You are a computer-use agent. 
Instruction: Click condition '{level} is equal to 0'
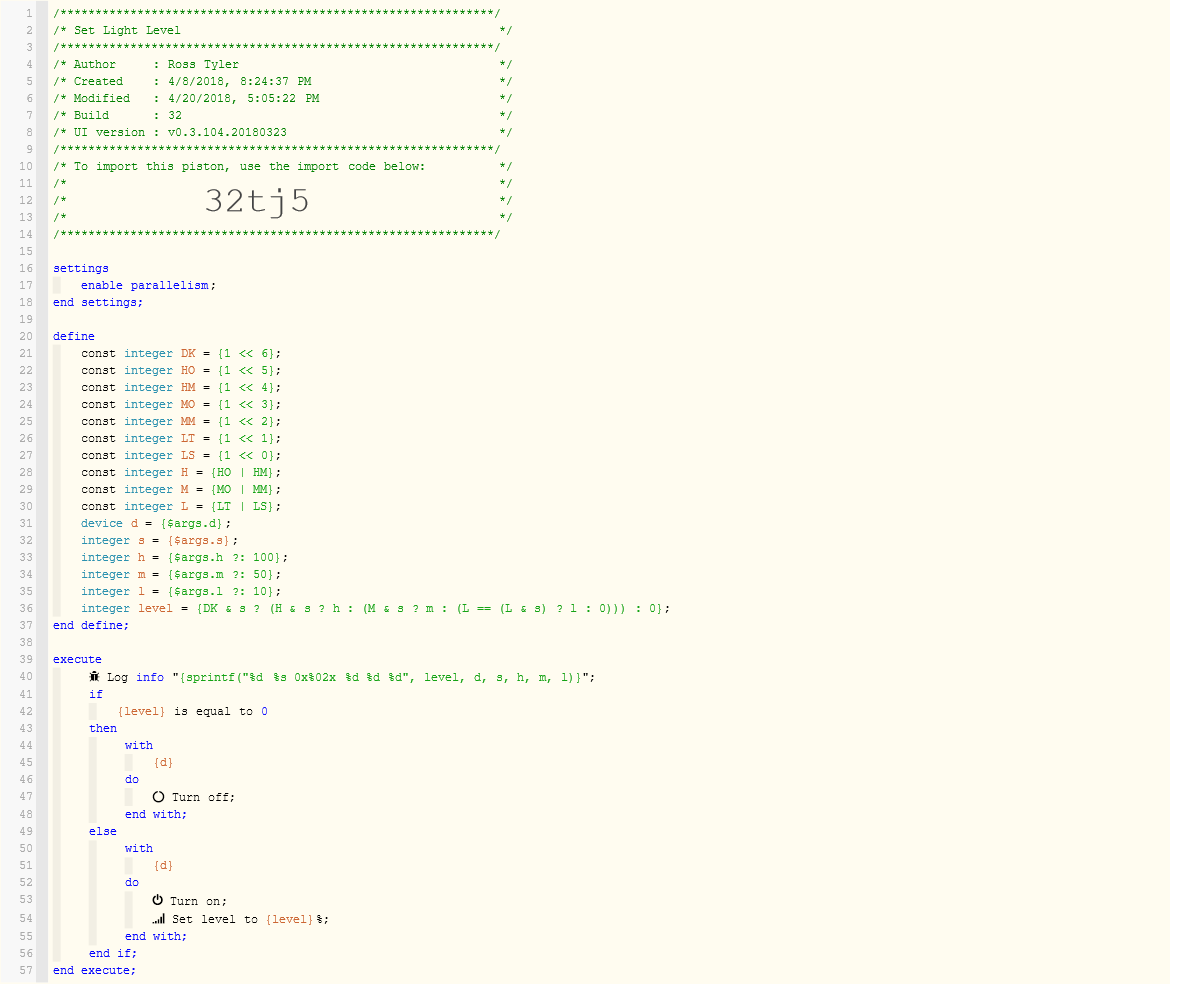(x=192, y=711)
